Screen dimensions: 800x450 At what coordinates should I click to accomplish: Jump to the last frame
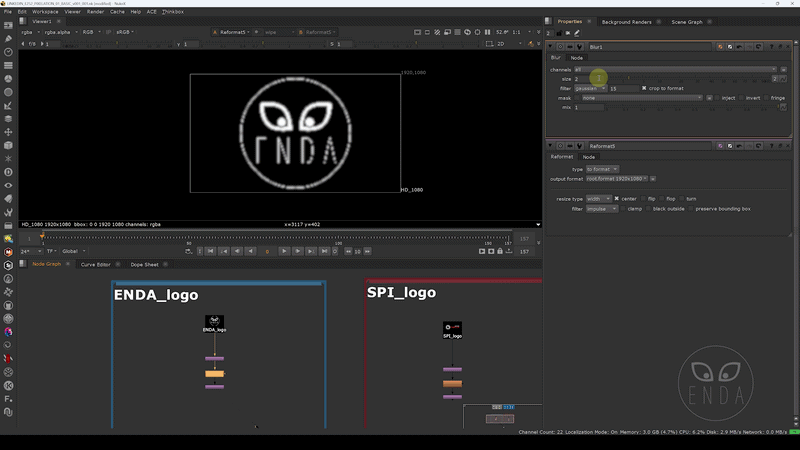[x=324, y=251]
